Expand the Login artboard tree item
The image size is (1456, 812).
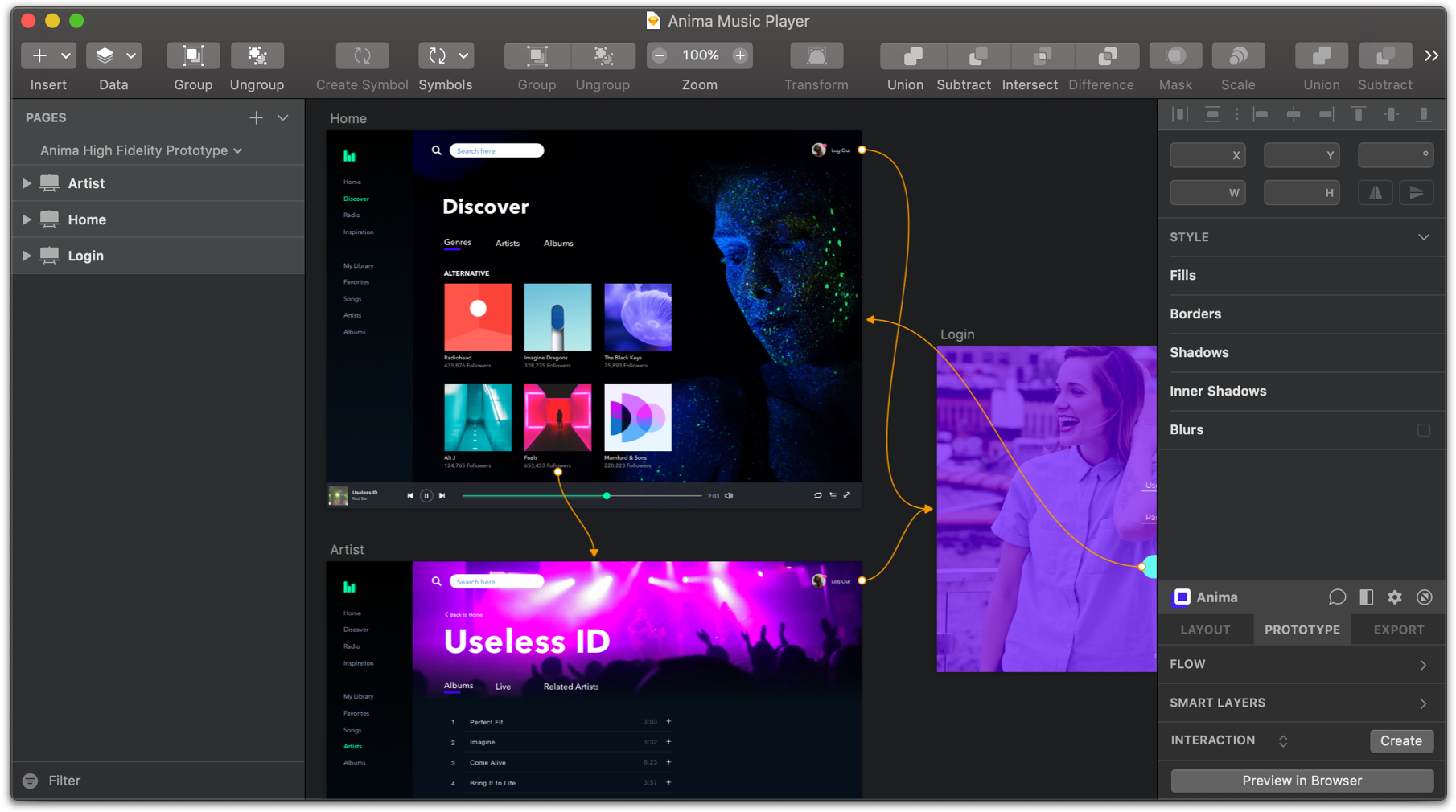tap(27, 256)
